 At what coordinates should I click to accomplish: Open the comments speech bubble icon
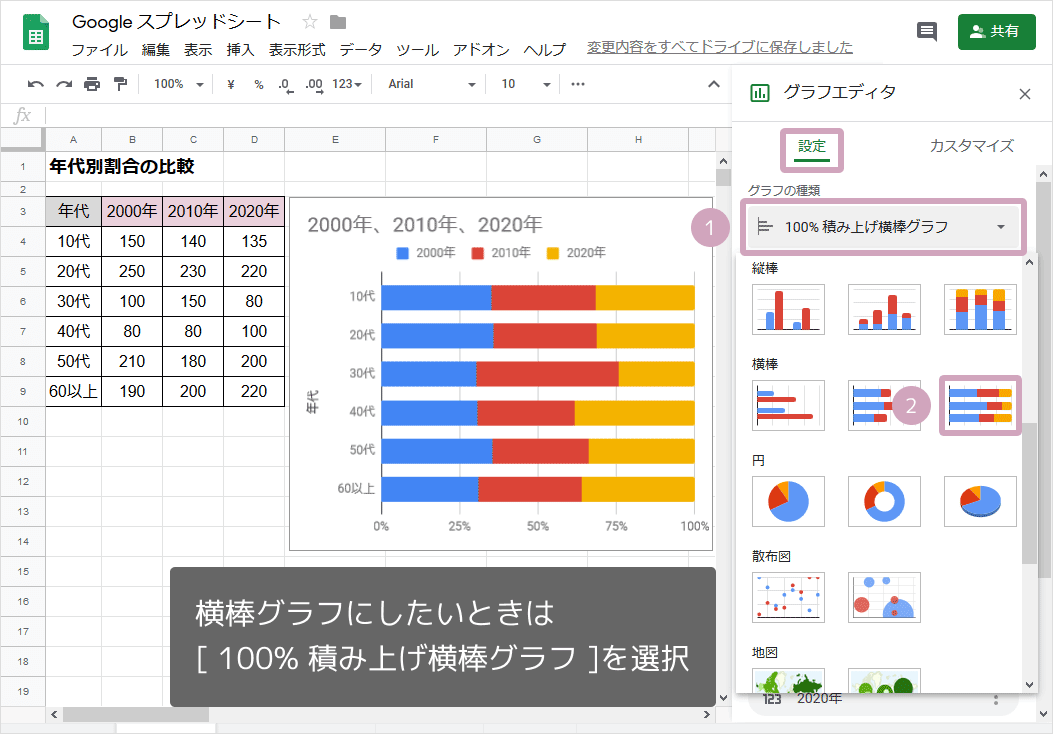point(927,31)
